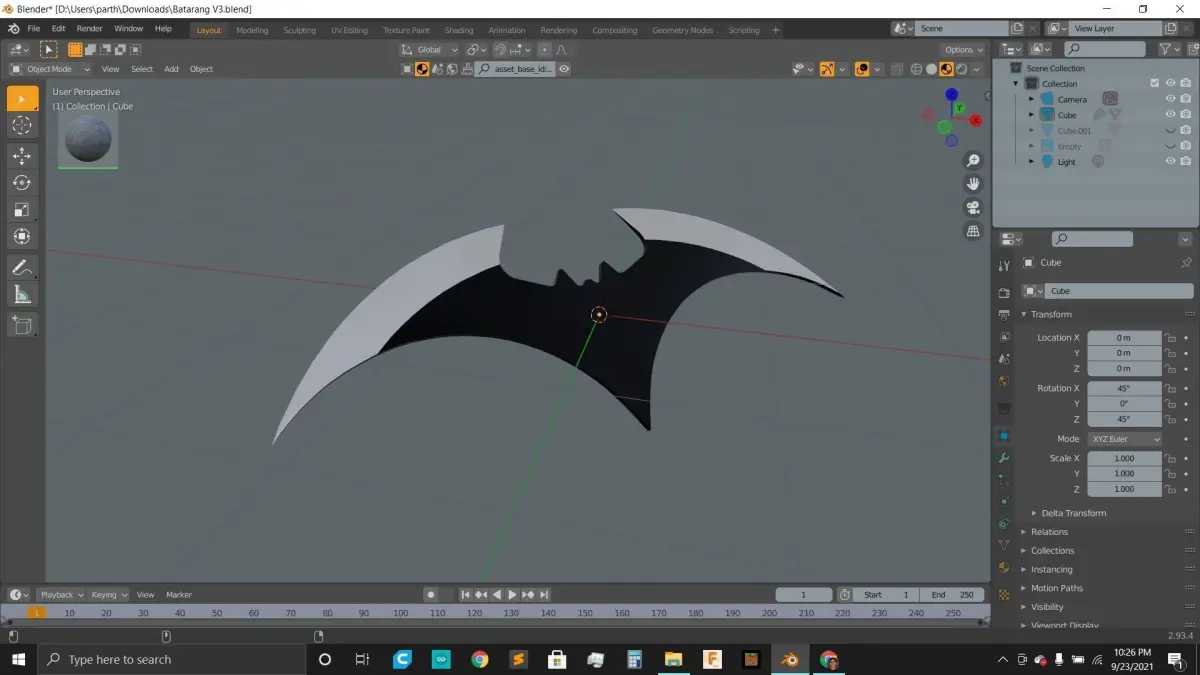Hide the Light in viewport
The width and height of the screenshot is (1200, 675).
point(1170,161)
